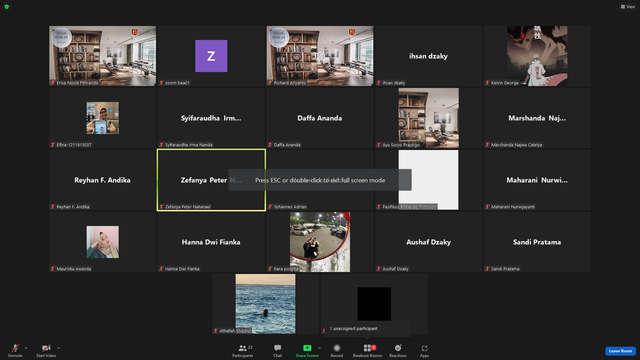This screenshot has width=640, height=360.
Task: Start recording with the Record button
Action: click(x=337, y=350)
